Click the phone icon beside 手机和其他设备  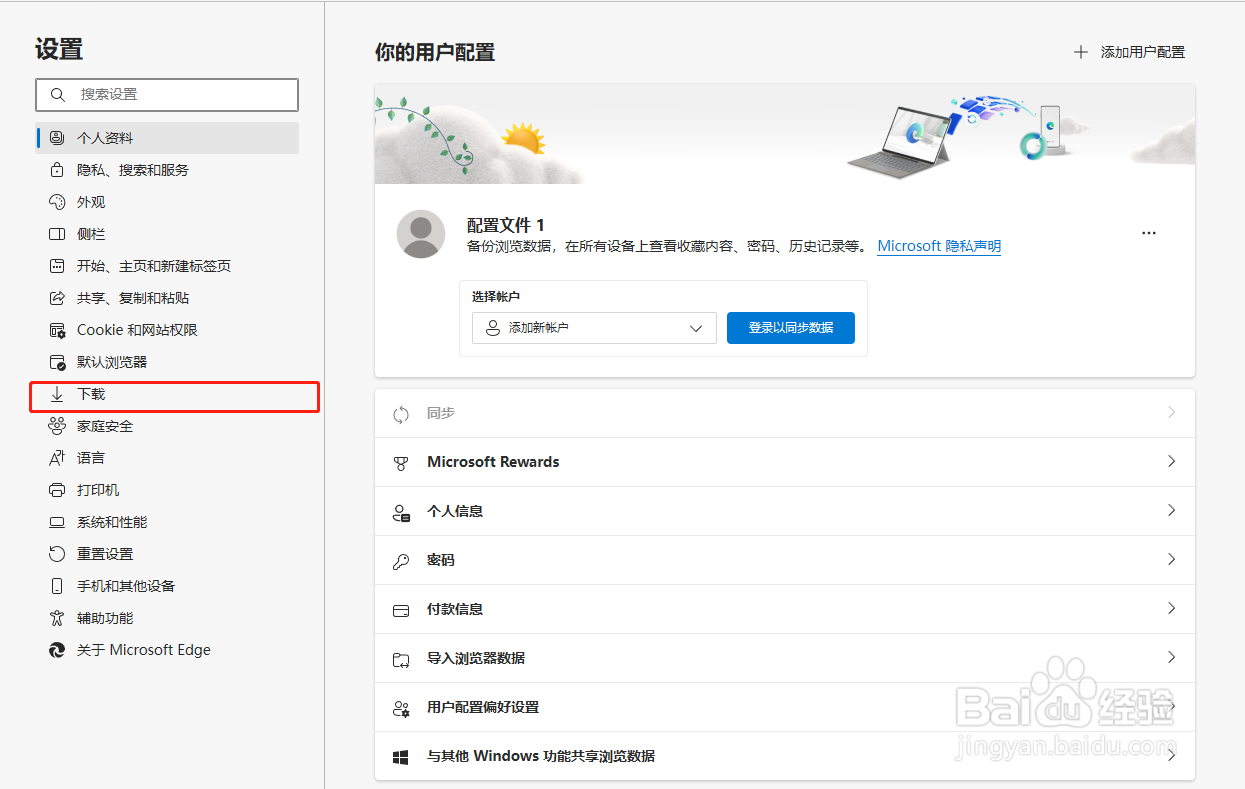57,586
